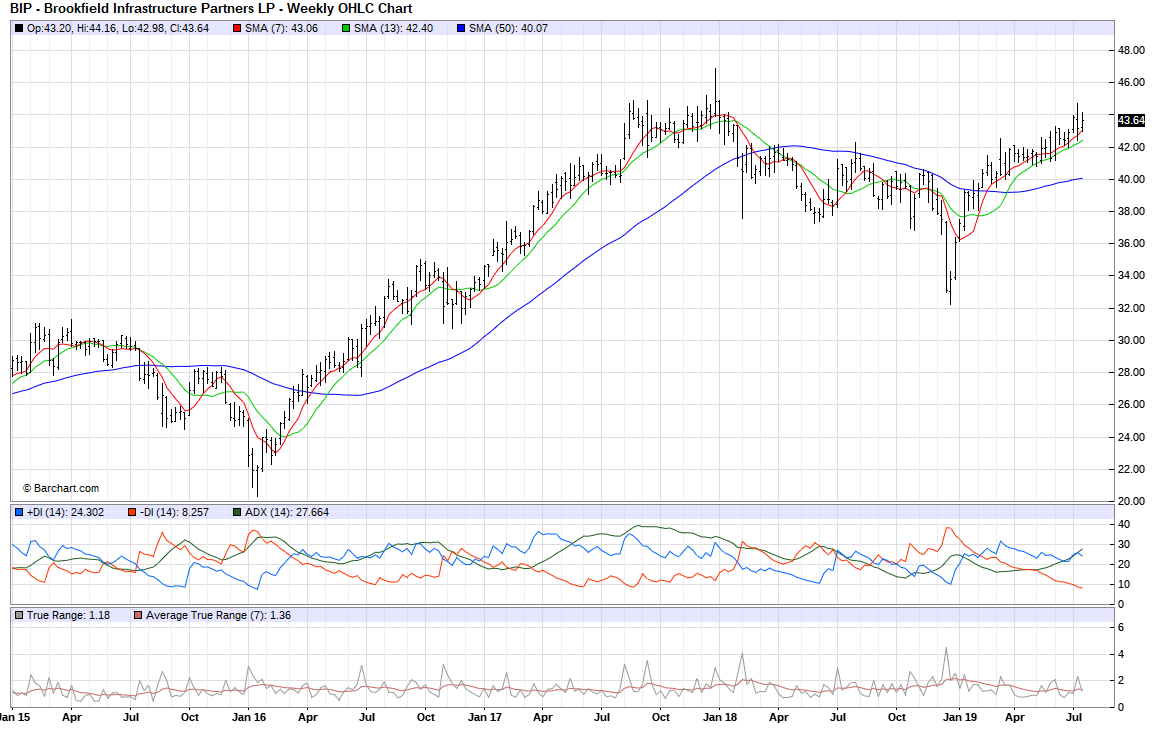Screen dimensions: 1156x748
Task: Click the chart title BIP Brookfield Infrastructure Partners
Action: 211,9
